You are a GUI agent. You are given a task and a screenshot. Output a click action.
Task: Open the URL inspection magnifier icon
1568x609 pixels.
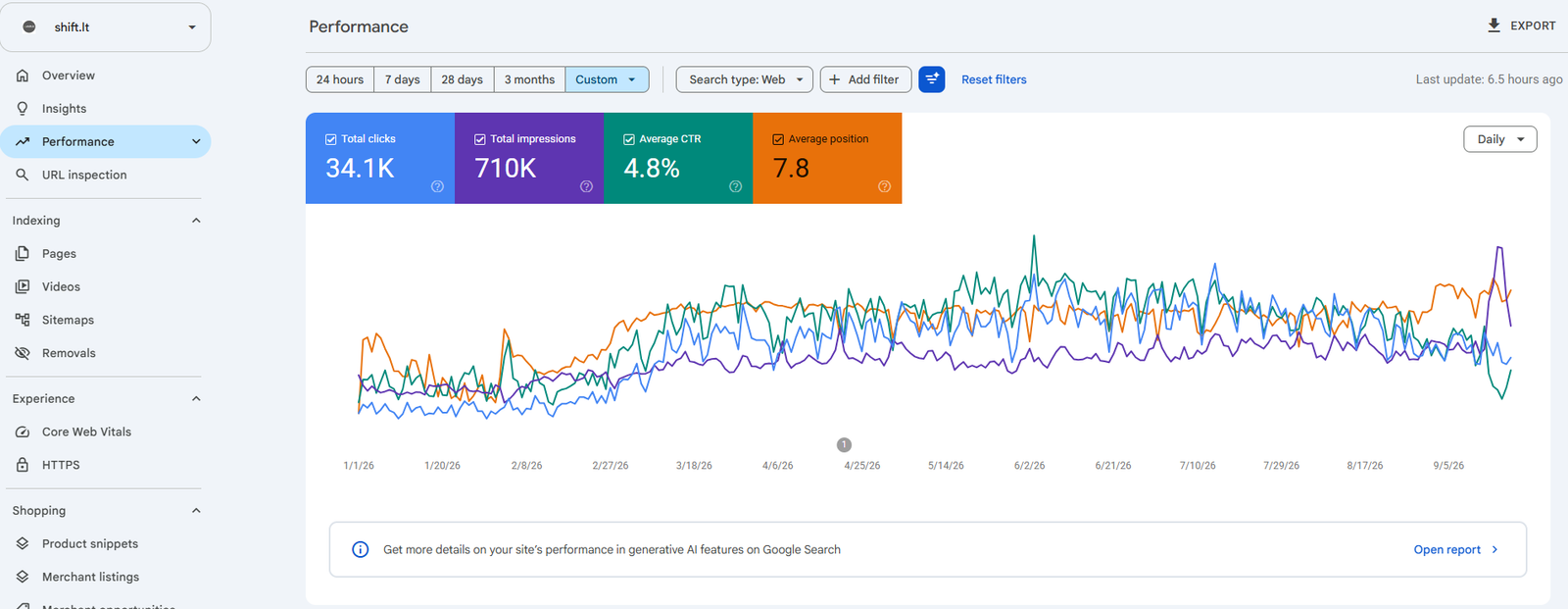point(23,175)
